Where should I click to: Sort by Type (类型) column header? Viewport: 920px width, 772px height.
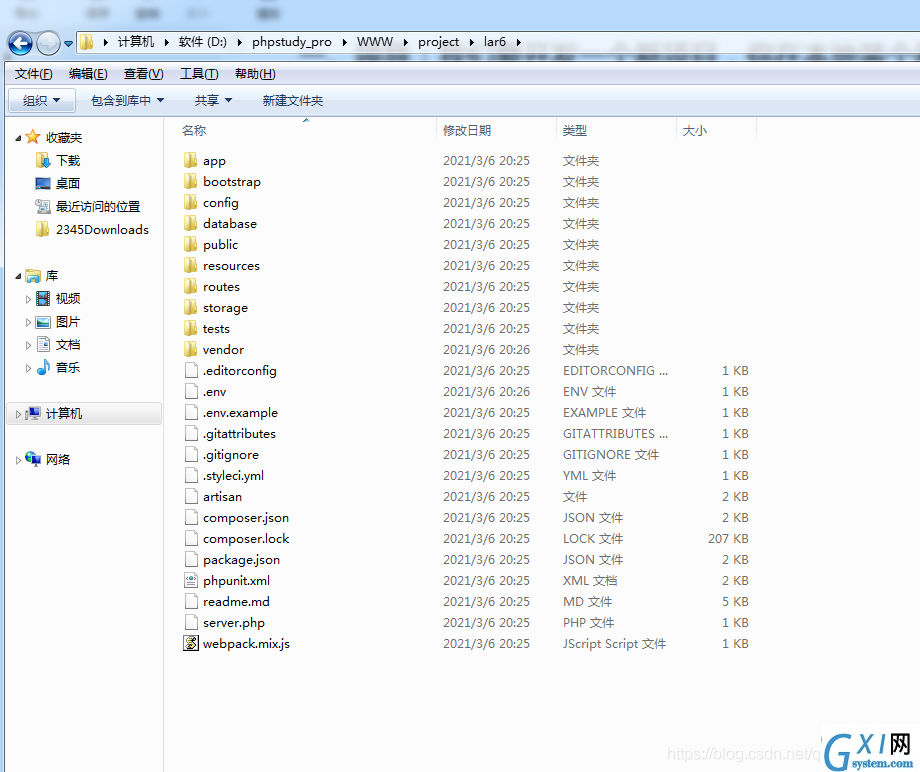[574, 130]
